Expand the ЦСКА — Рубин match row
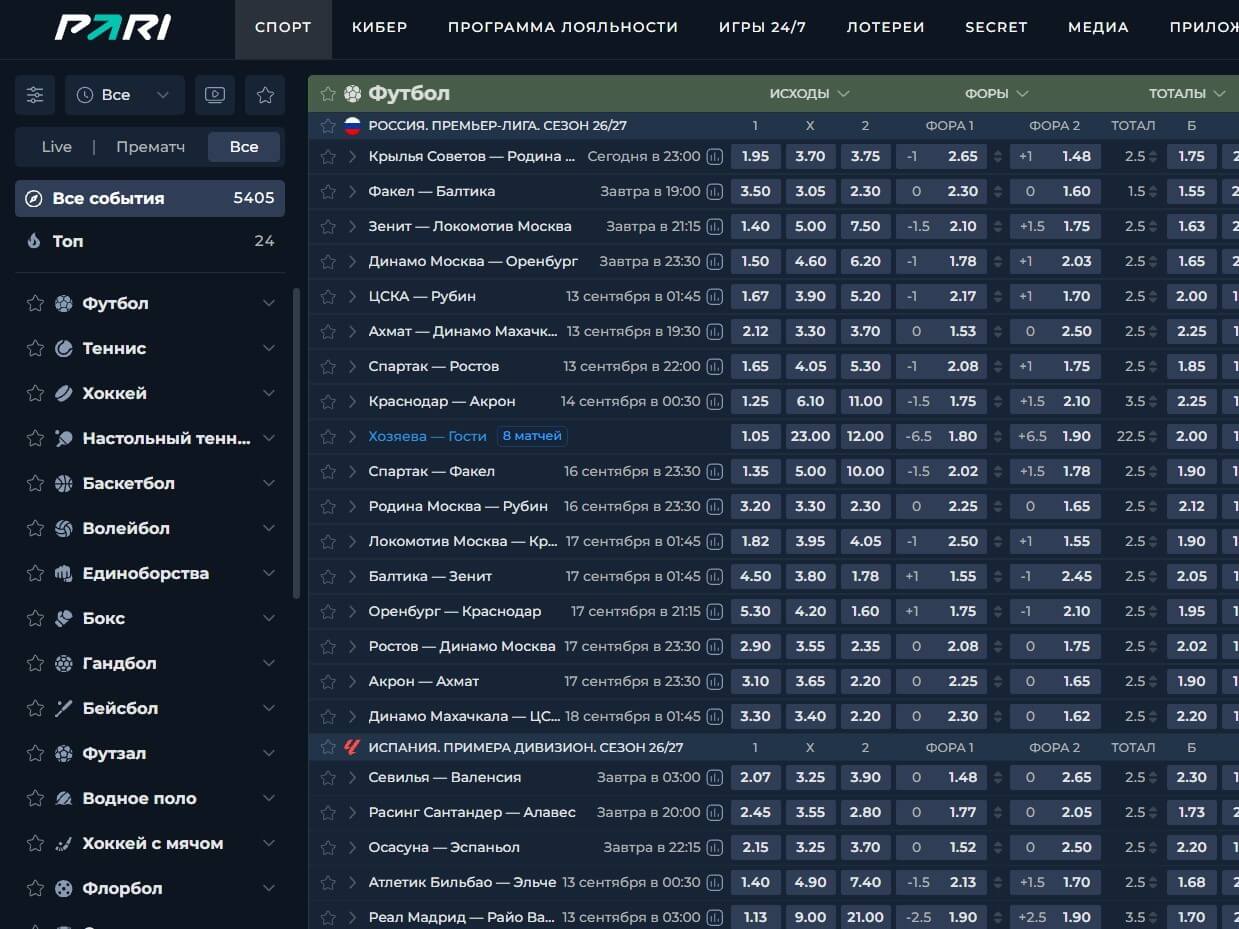Image resolution: width=1239 pixels, height=929 pixels. tap(352, 296)
